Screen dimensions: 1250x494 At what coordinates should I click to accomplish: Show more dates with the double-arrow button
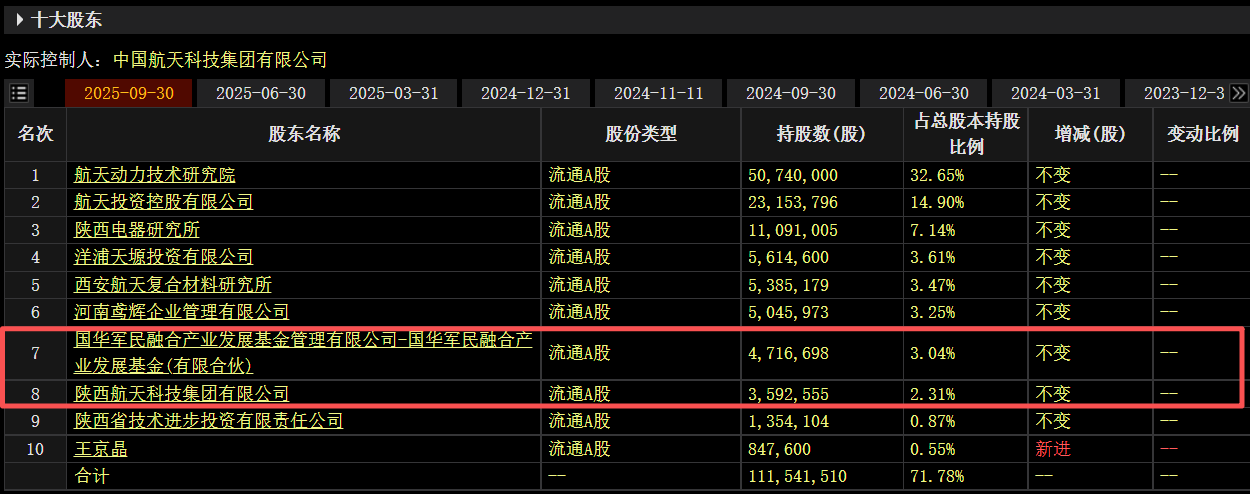pos(1239,93)
